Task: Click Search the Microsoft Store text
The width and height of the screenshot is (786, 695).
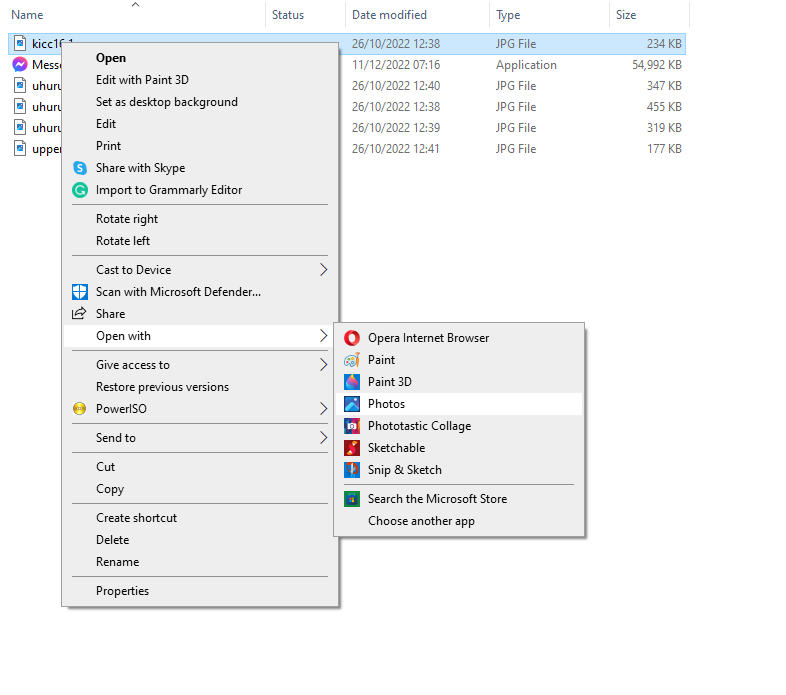Action: click(437, 499)
